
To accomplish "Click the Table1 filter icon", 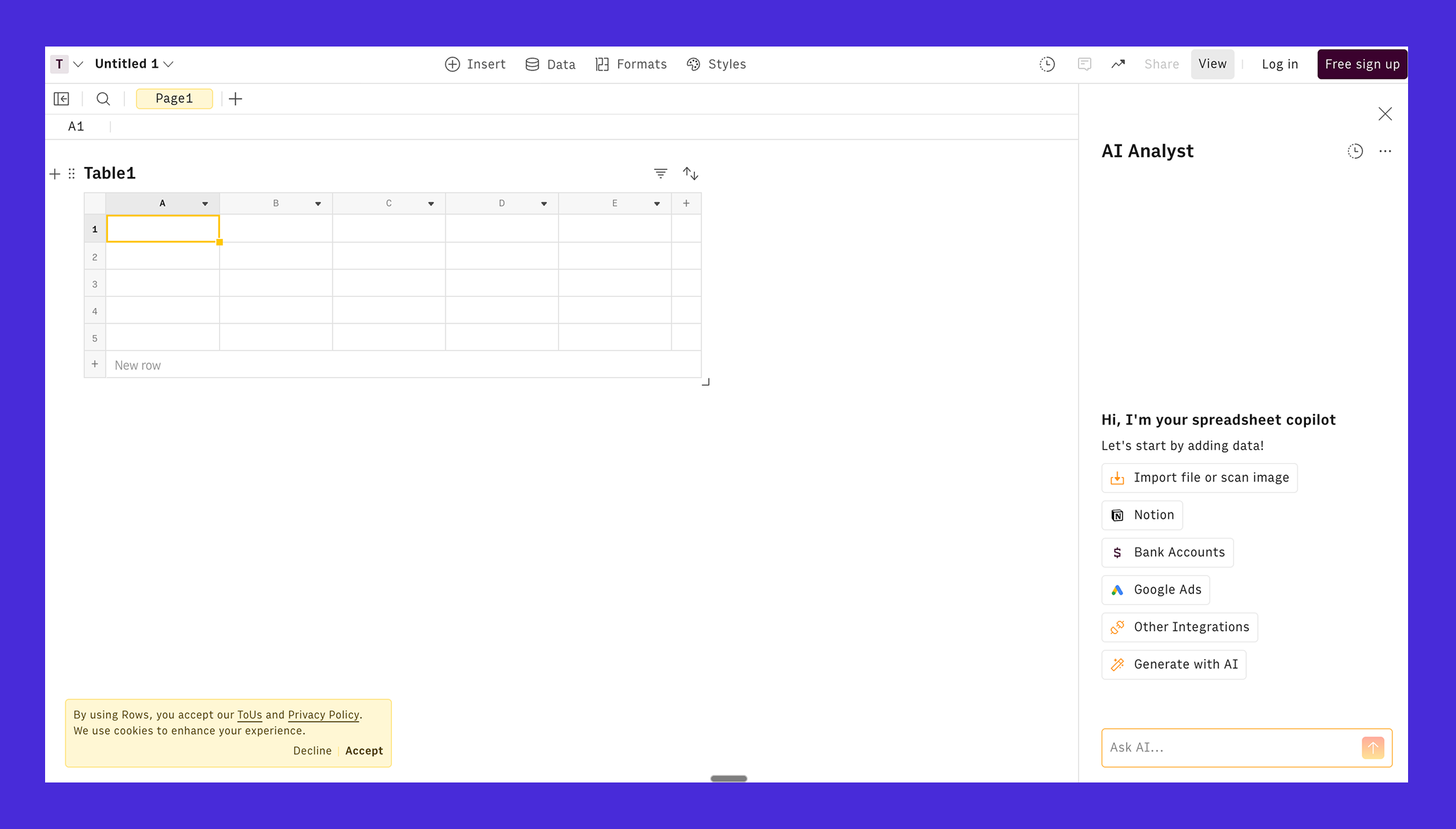I will [x=660, y=173].
